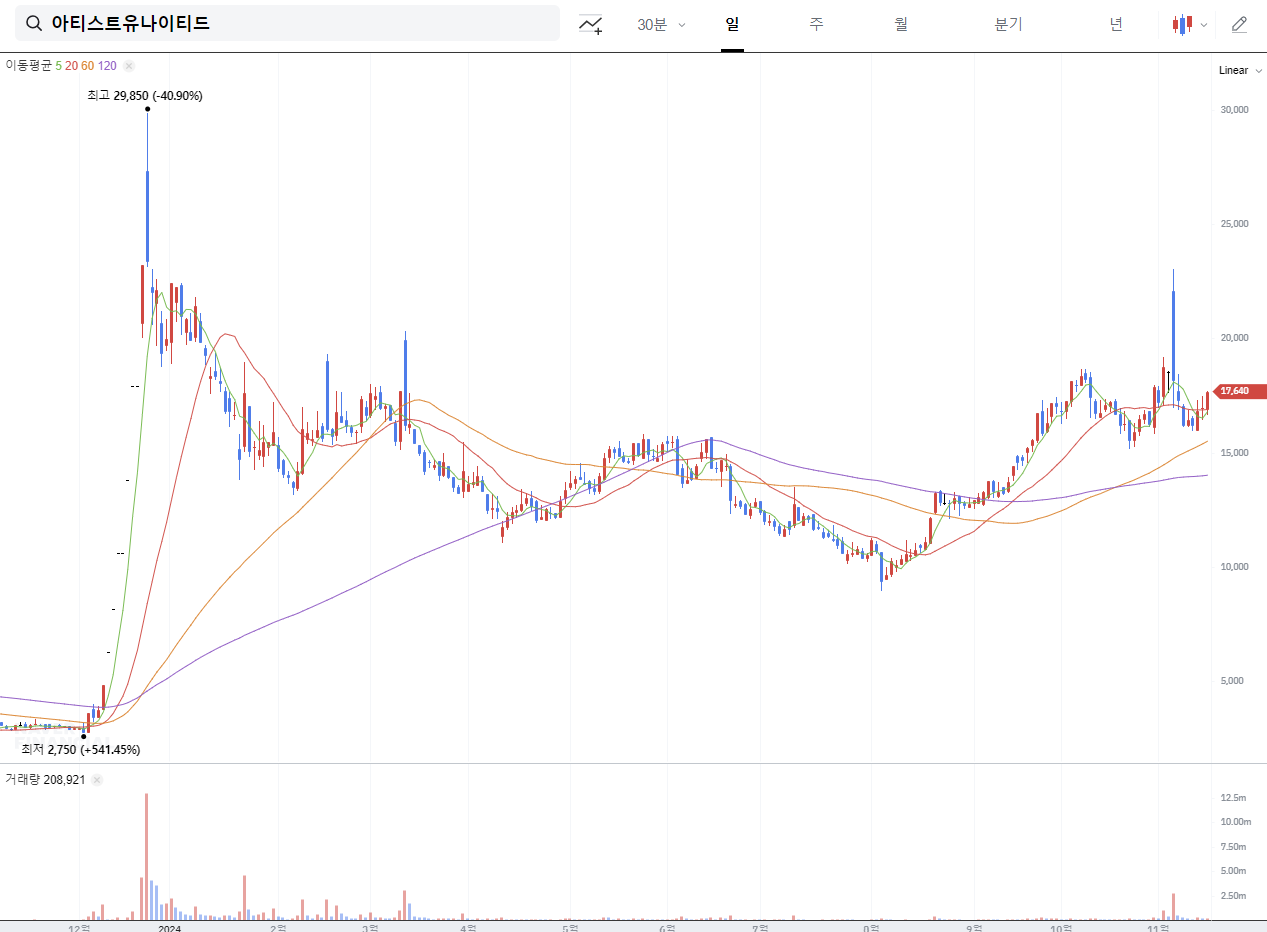This screenshot has height=932, width=1267.
Task: Open the add indicator line-chart icon
Action: pos(591,25)
